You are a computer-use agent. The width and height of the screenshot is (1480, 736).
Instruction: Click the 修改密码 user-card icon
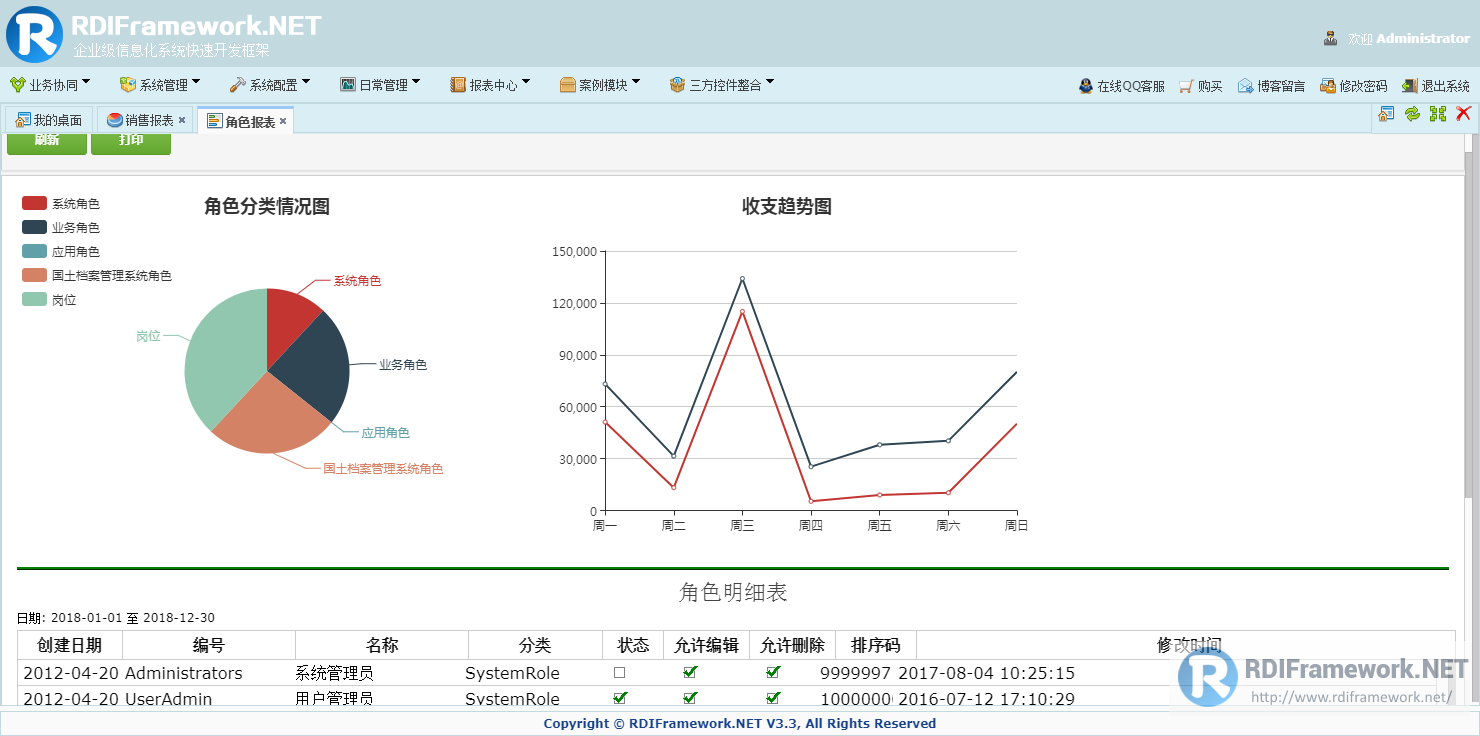point(1328,86)
